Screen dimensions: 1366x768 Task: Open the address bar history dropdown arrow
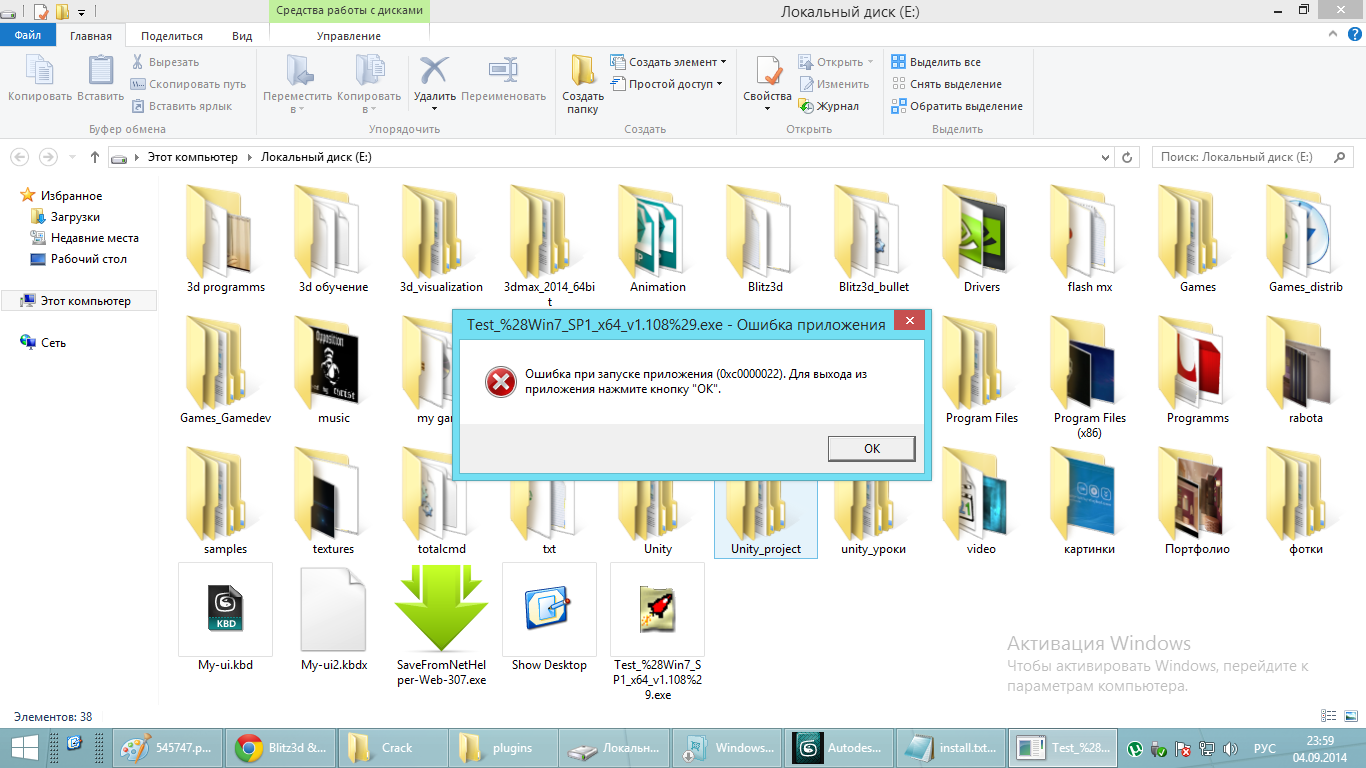pyautogui.click(x=1105, y=158)
